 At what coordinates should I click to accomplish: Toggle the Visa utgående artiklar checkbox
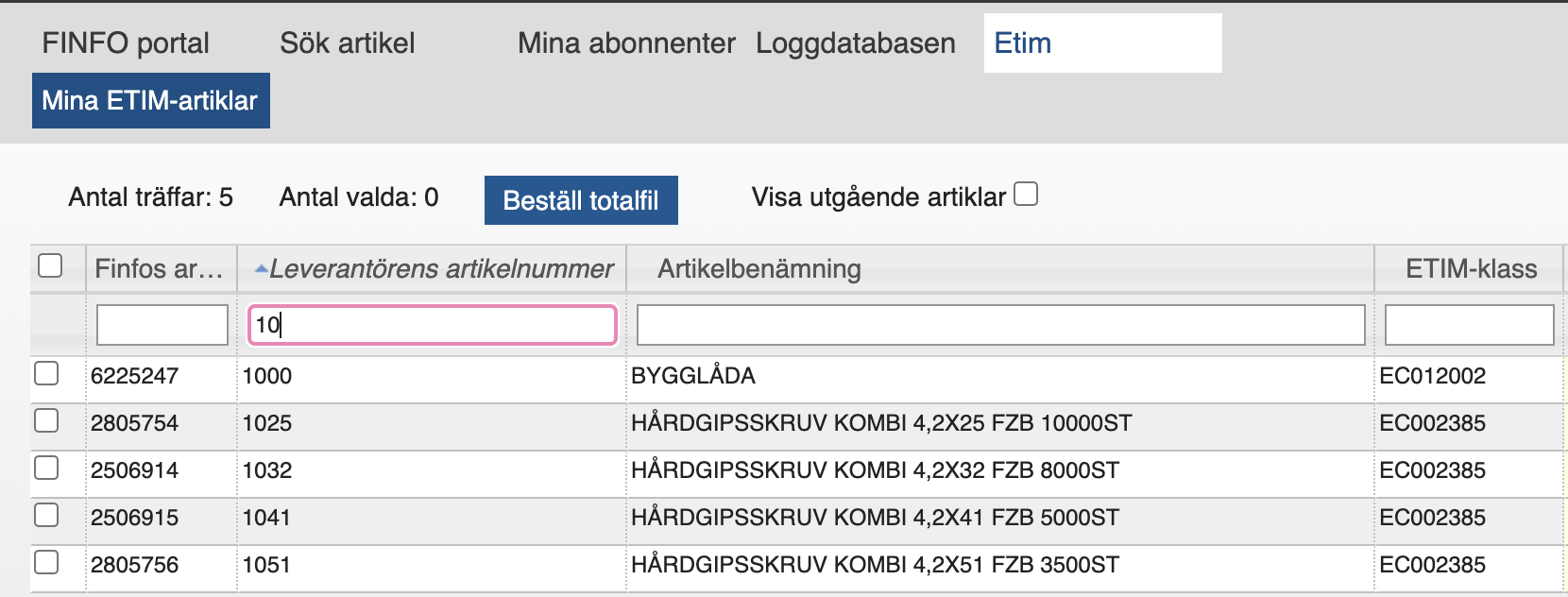[1026, 195]
